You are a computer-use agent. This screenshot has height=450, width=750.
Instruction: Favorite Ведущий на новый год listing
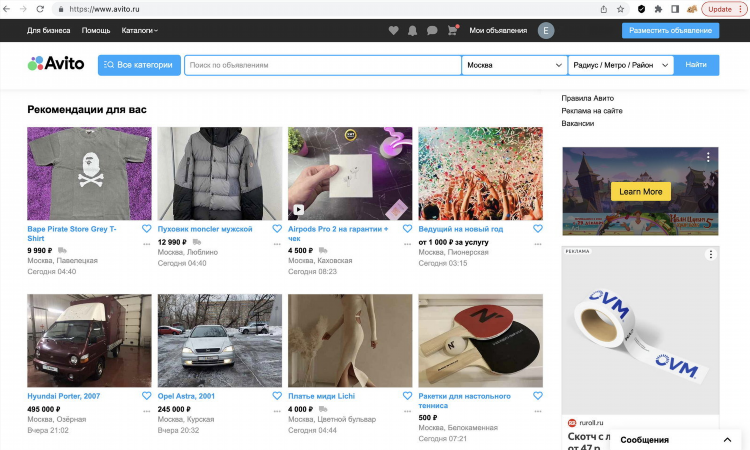(x=538, y=229)
